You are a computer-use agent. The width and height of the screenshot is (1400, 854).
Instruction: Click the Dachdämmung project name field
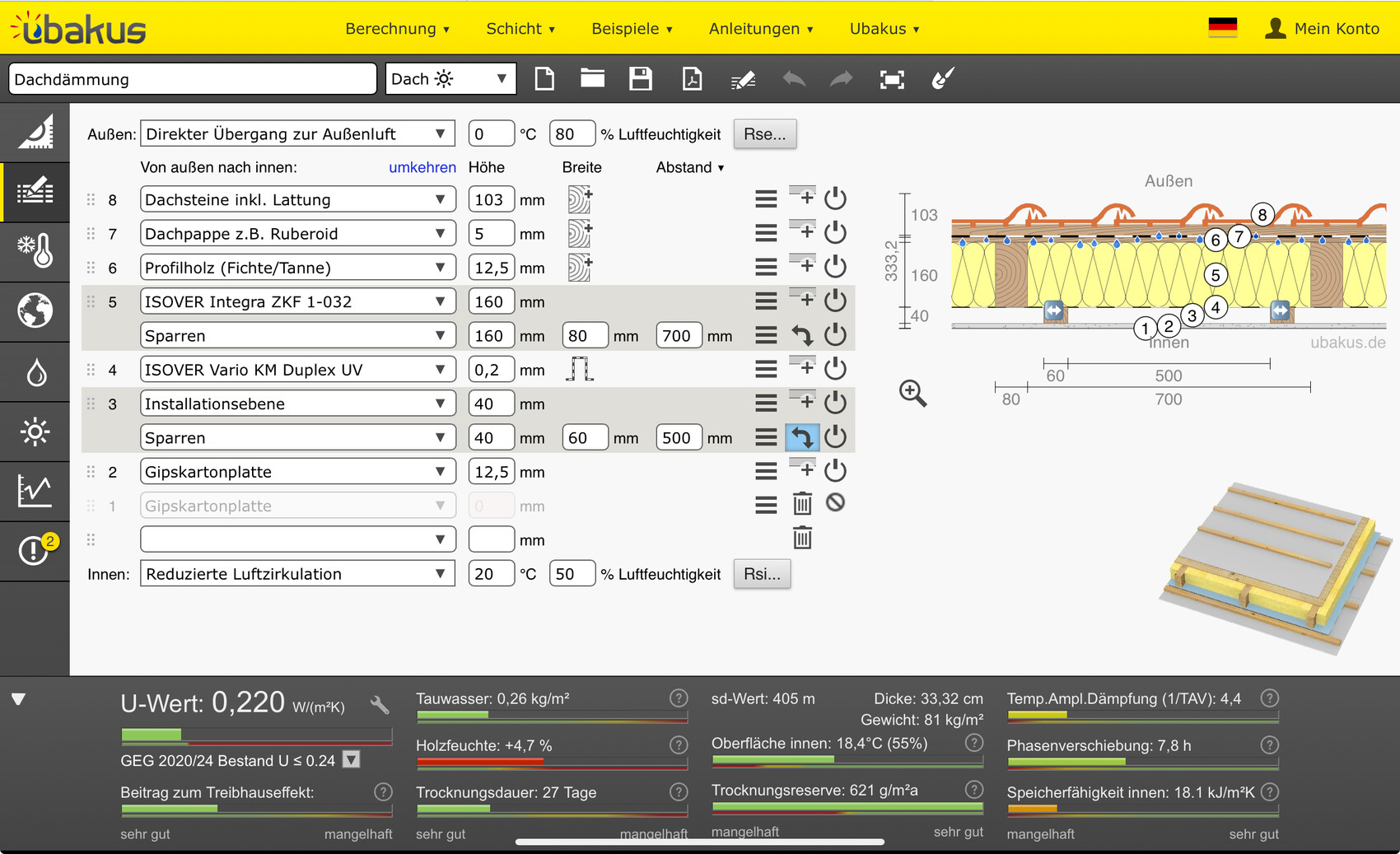coord(192,80)
